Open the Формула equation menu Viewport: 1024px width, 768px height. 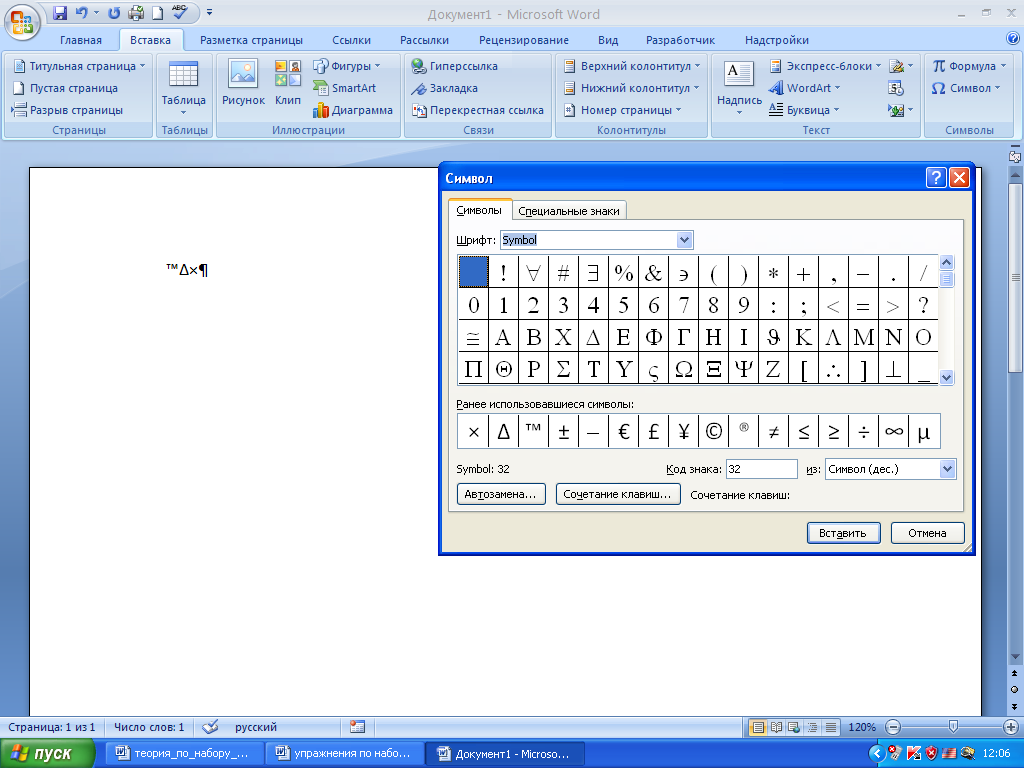[969, 66]
